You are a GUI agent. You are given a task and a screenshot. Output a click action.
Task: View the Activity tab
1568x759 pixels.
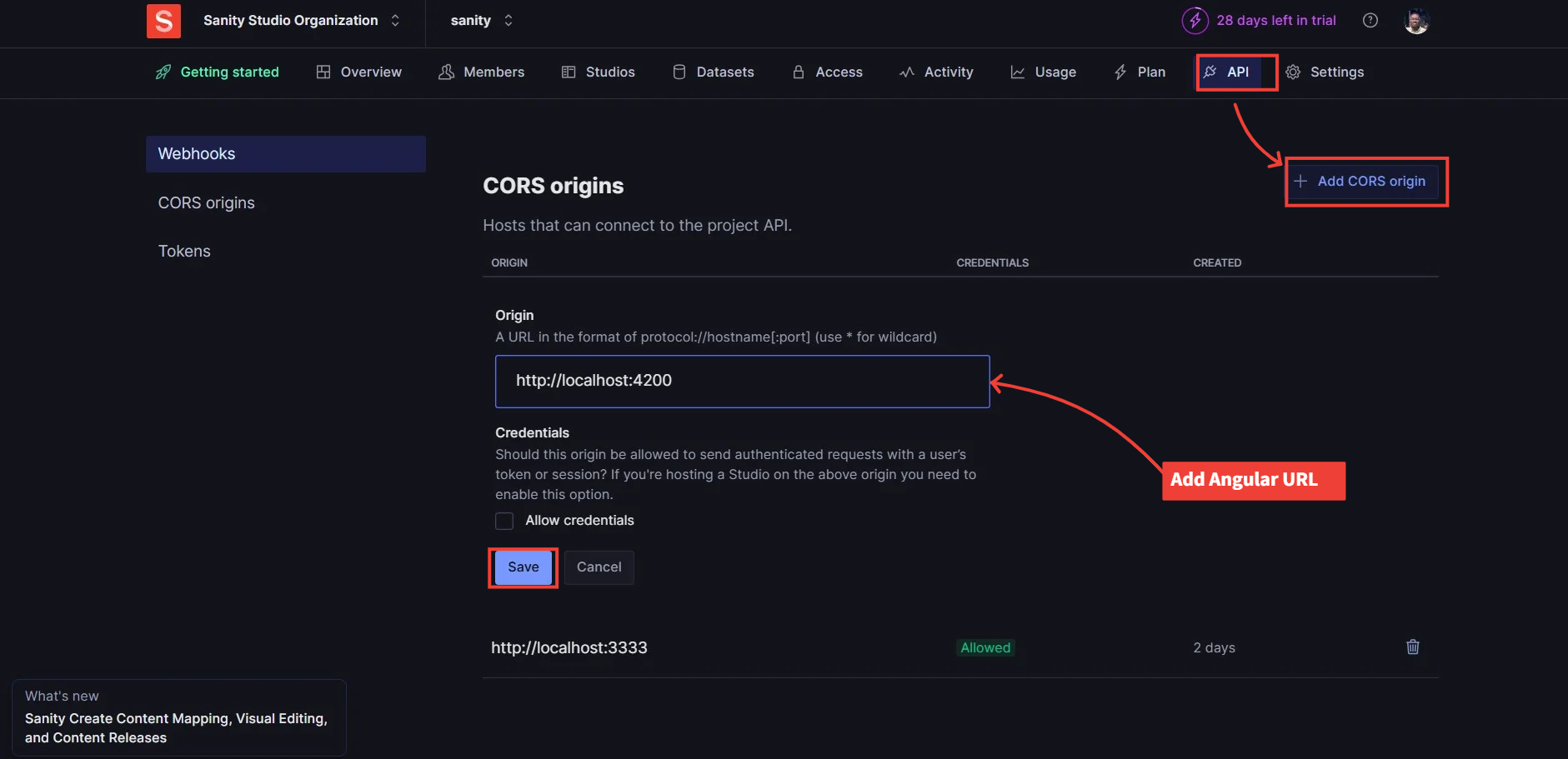[936, 72]
